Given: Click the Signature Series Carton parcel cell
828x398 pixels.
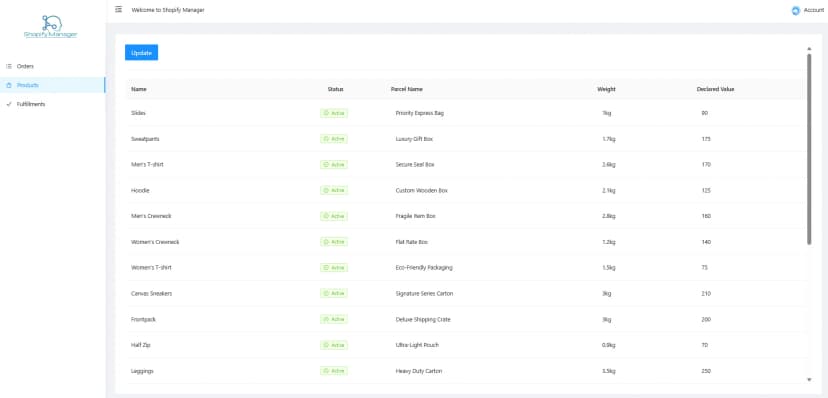Looking at the screenshot, I should click(x=425, y=293).
